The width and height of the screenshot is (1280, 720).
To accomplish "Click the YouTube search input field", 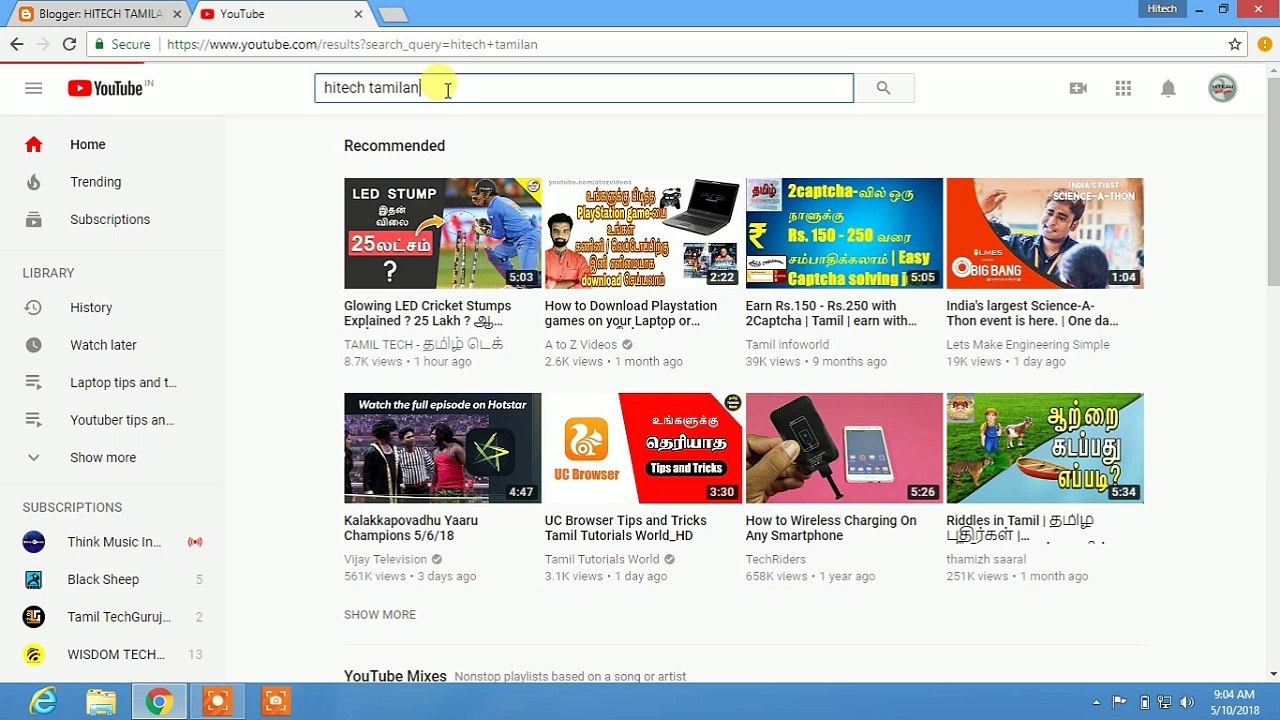I will pos(584,88).
